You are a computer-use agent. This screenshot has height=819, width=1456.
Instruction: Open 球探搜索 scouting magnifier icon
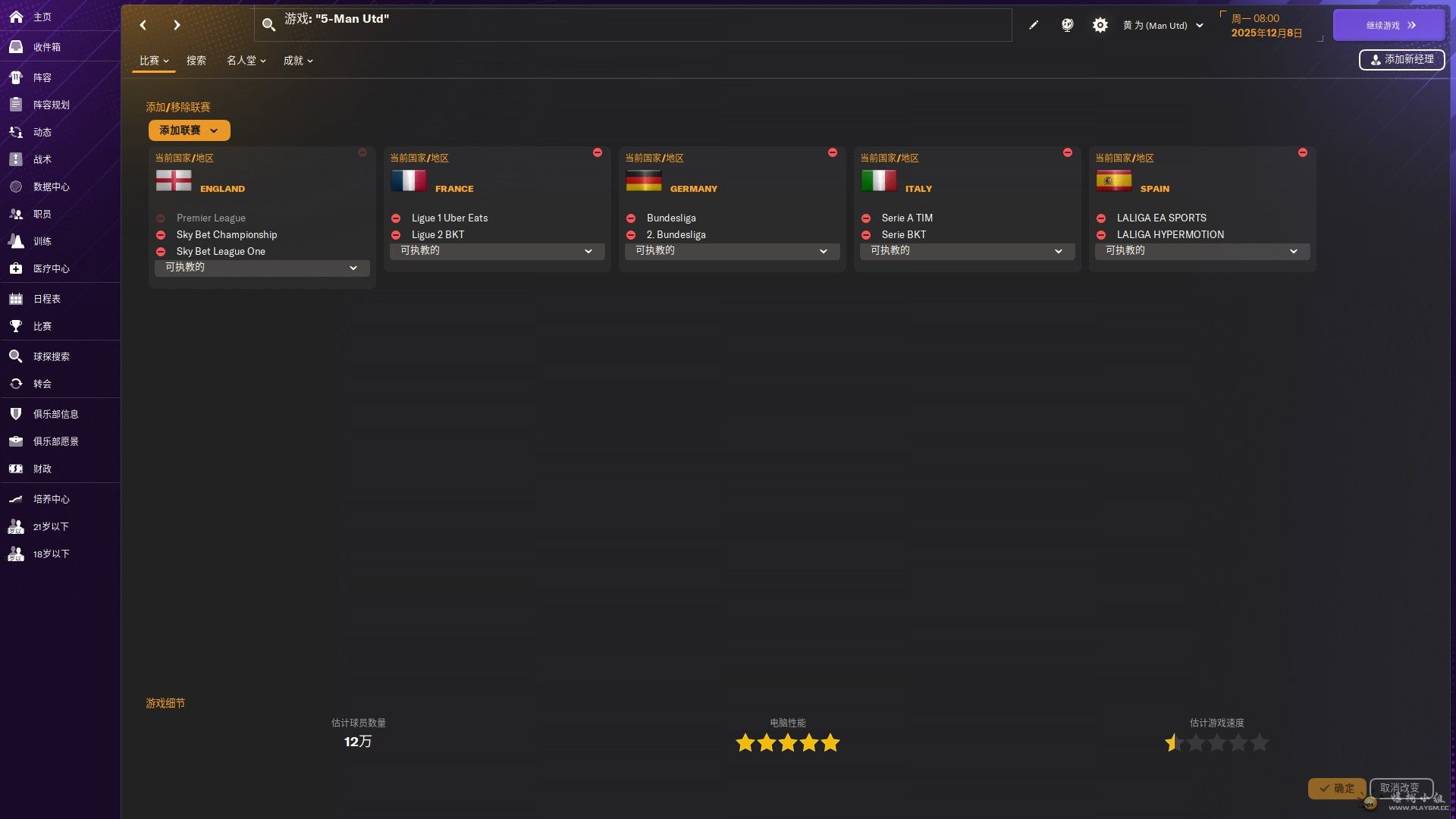point(16,356)
